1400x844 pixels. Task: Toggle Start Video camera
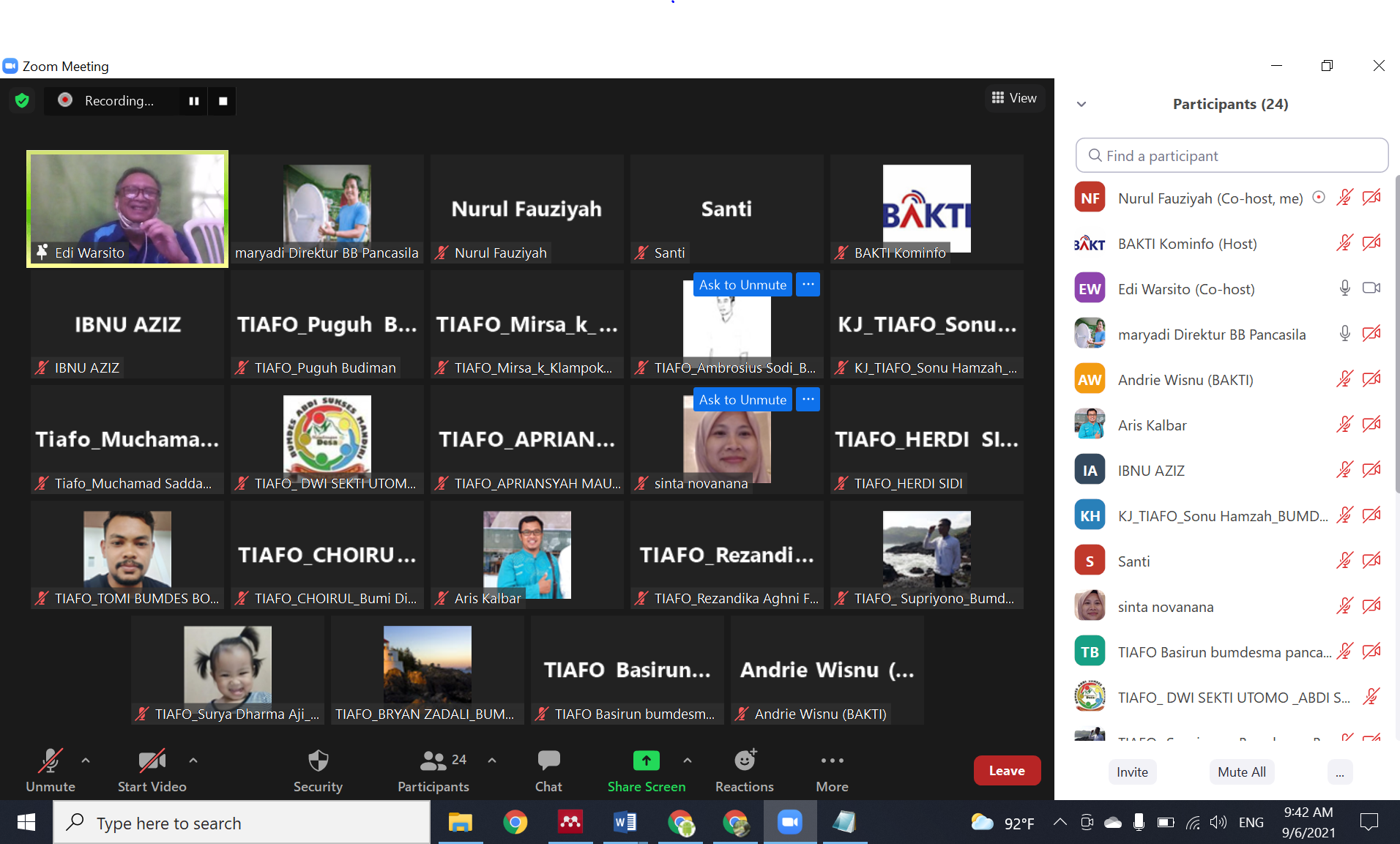coord(152,771)
